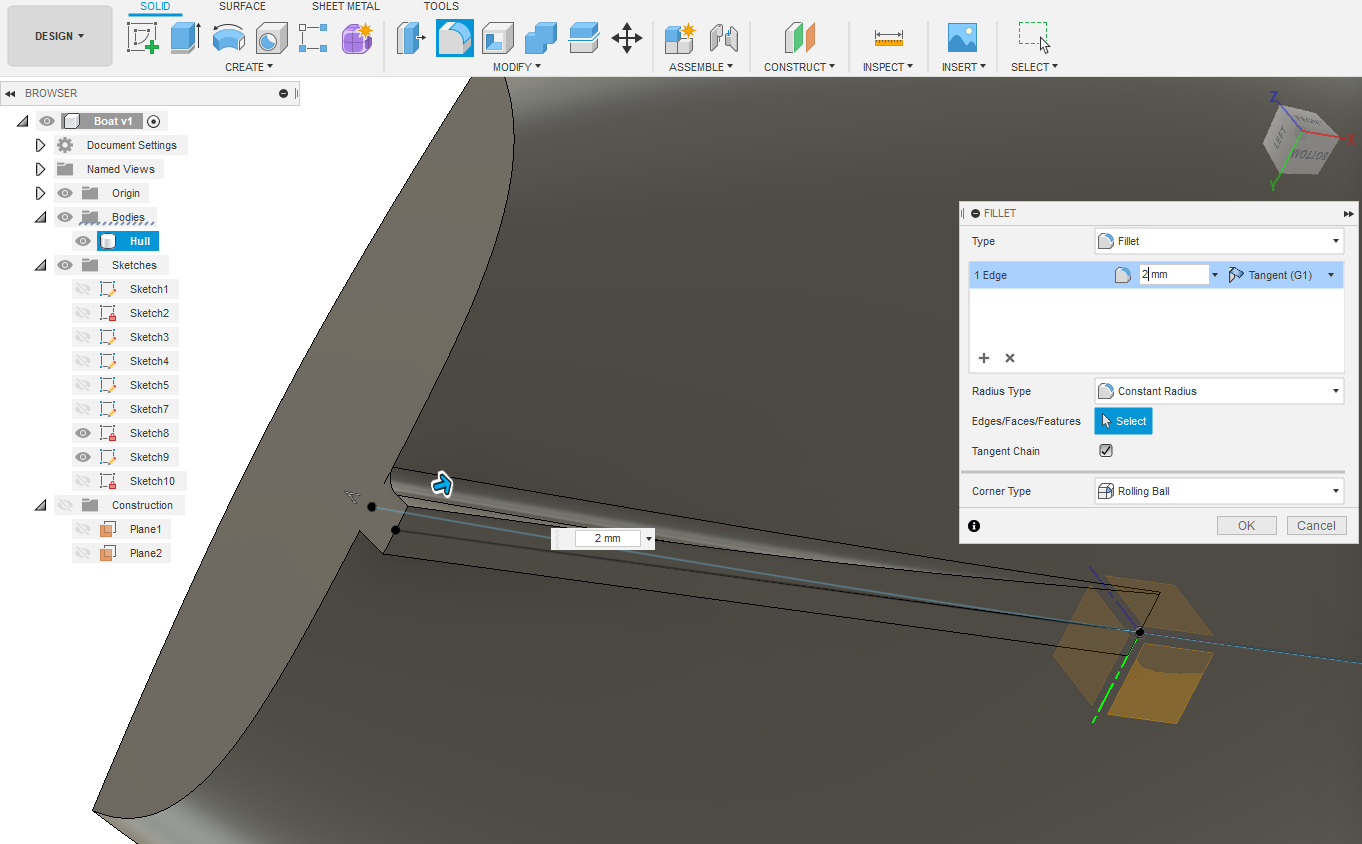Open the MODIFY menu
Image resolution: width=1362 pixels, height=844 pixels.
click(517, 67)
